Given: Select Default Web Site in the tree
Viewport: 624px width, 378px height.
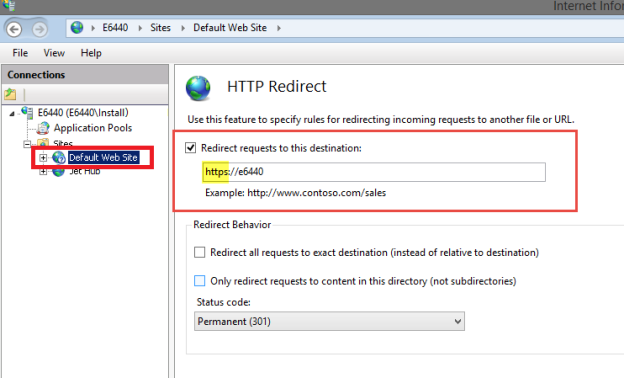Looking at the screenshot, I should point(103,157).
